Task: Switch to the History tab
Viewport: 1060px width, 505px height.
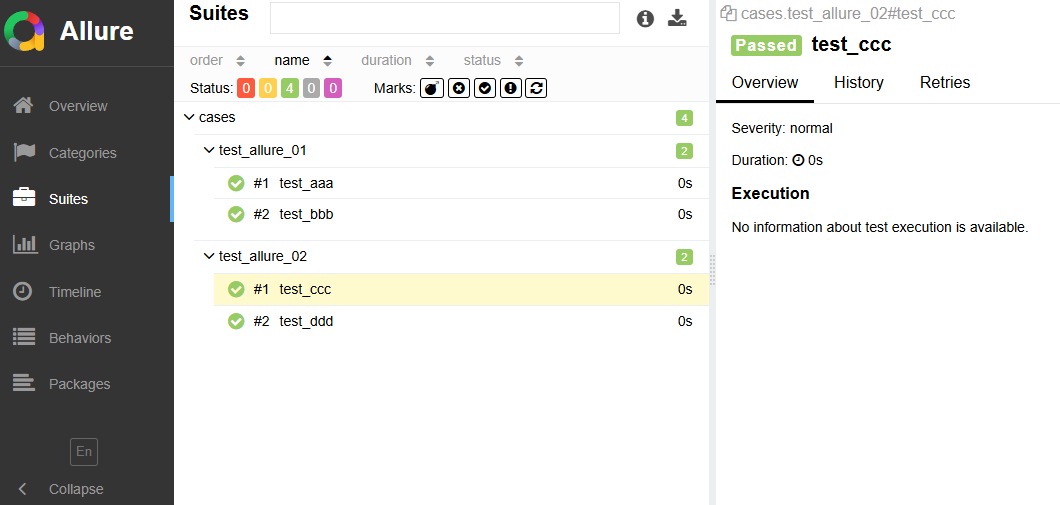Action: (859, 82)
